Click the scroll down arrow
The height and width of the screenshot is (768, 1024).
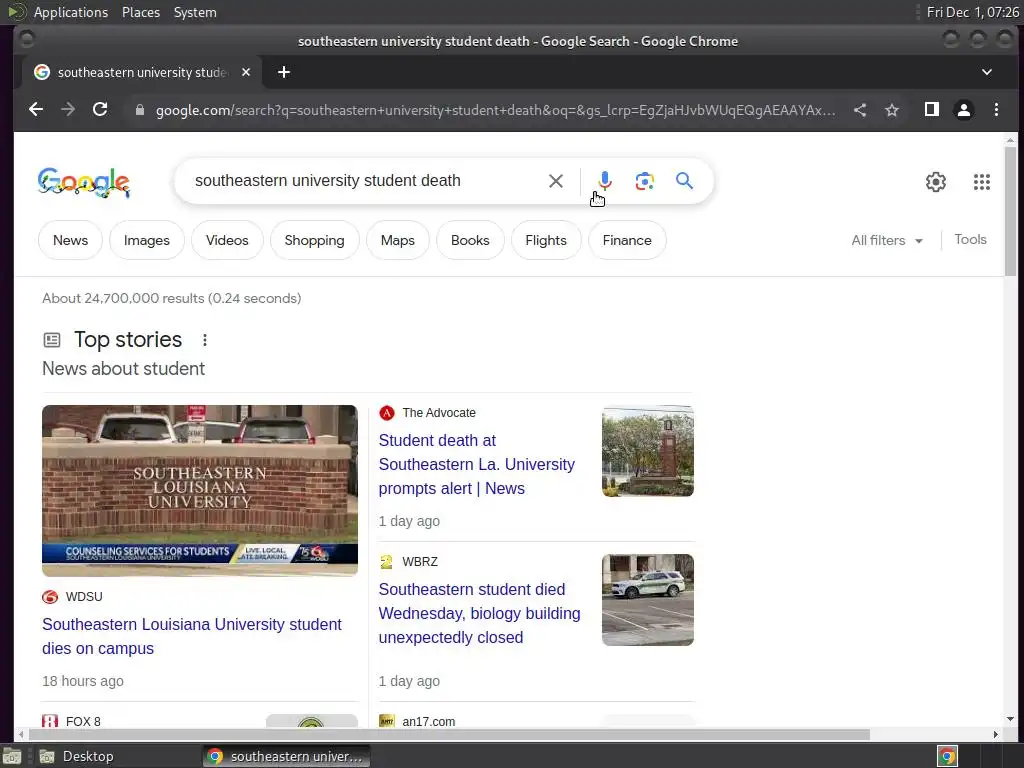click(1010, 719)
